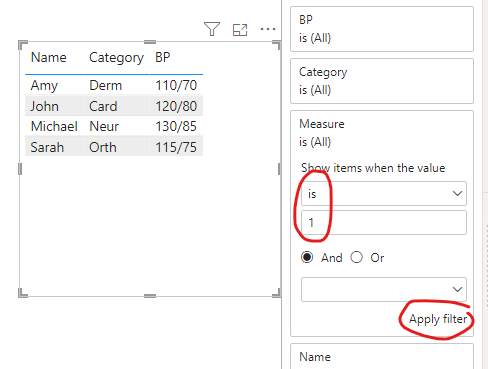
Task: Click the 120/80 BP value
Action: point(176,106)
